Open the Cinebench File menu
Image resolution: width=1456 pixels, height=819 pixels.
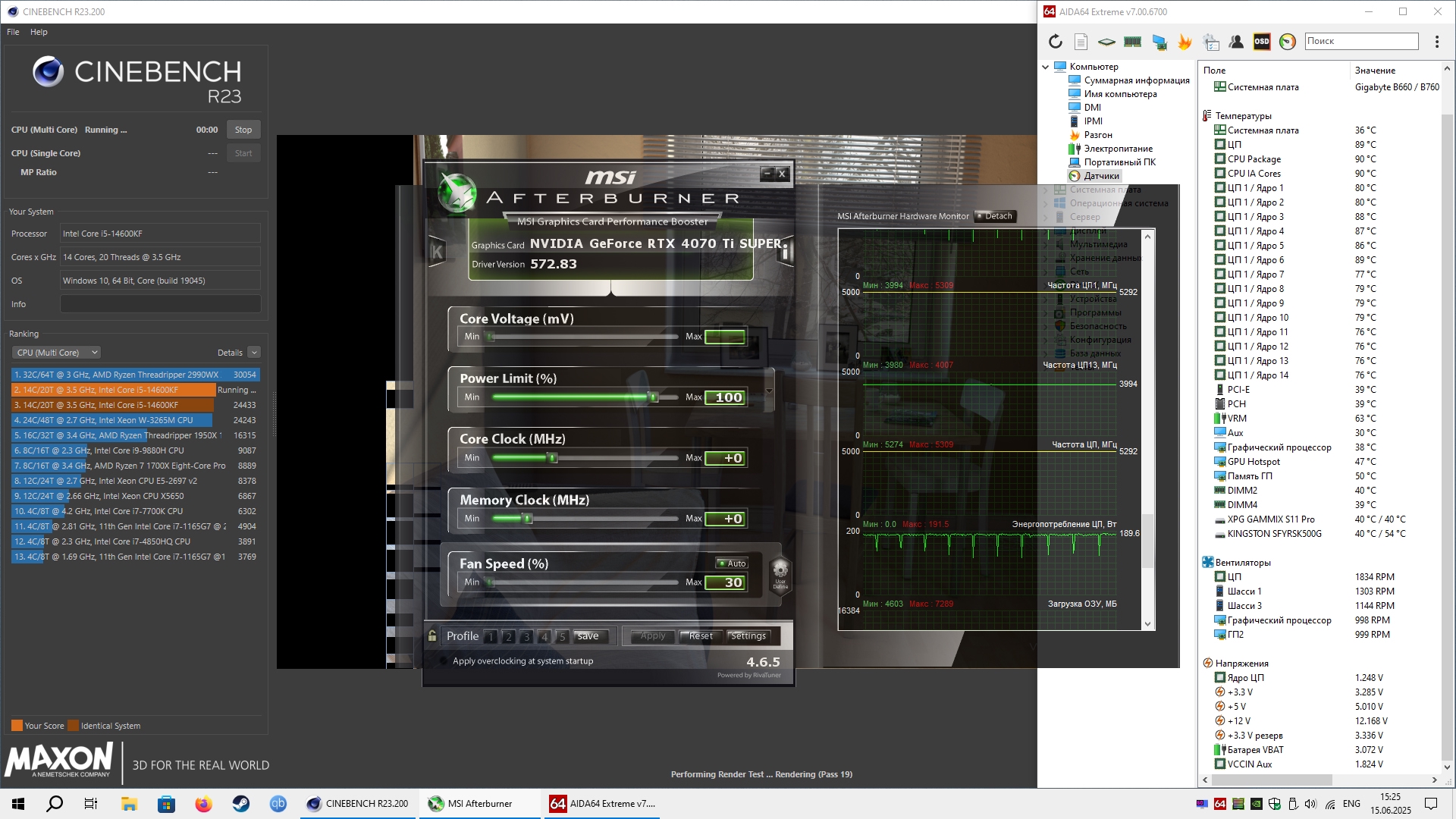pyautogui.click(x=13, y=32)
